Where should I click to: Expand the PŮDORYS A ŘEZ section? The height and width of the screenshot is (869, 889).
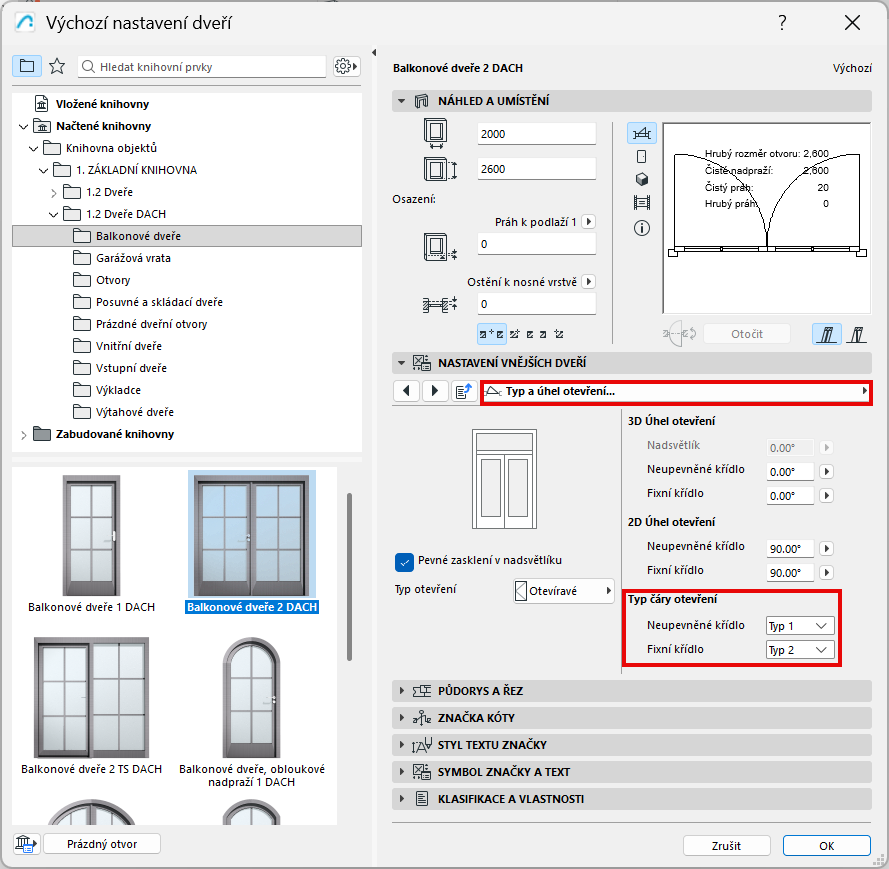click(x=401, y=690)
